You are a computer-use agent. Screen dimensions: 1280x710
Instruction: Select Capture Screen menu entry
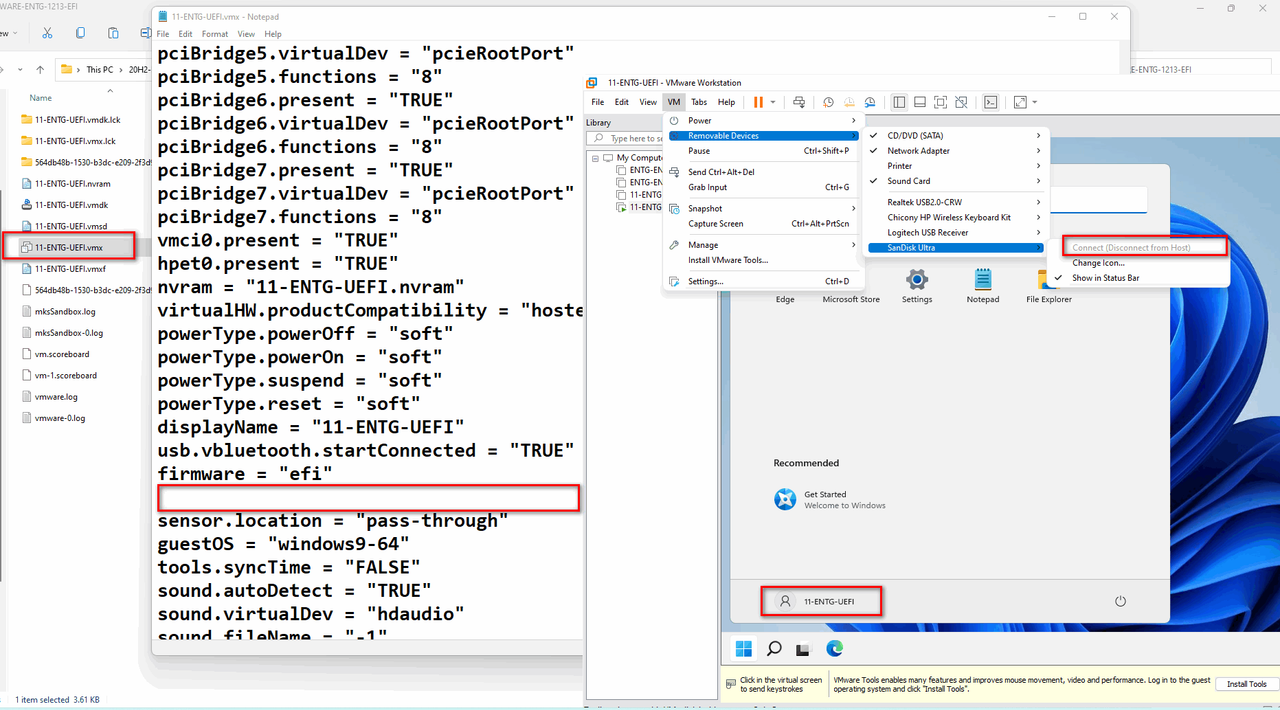(762, 224)
